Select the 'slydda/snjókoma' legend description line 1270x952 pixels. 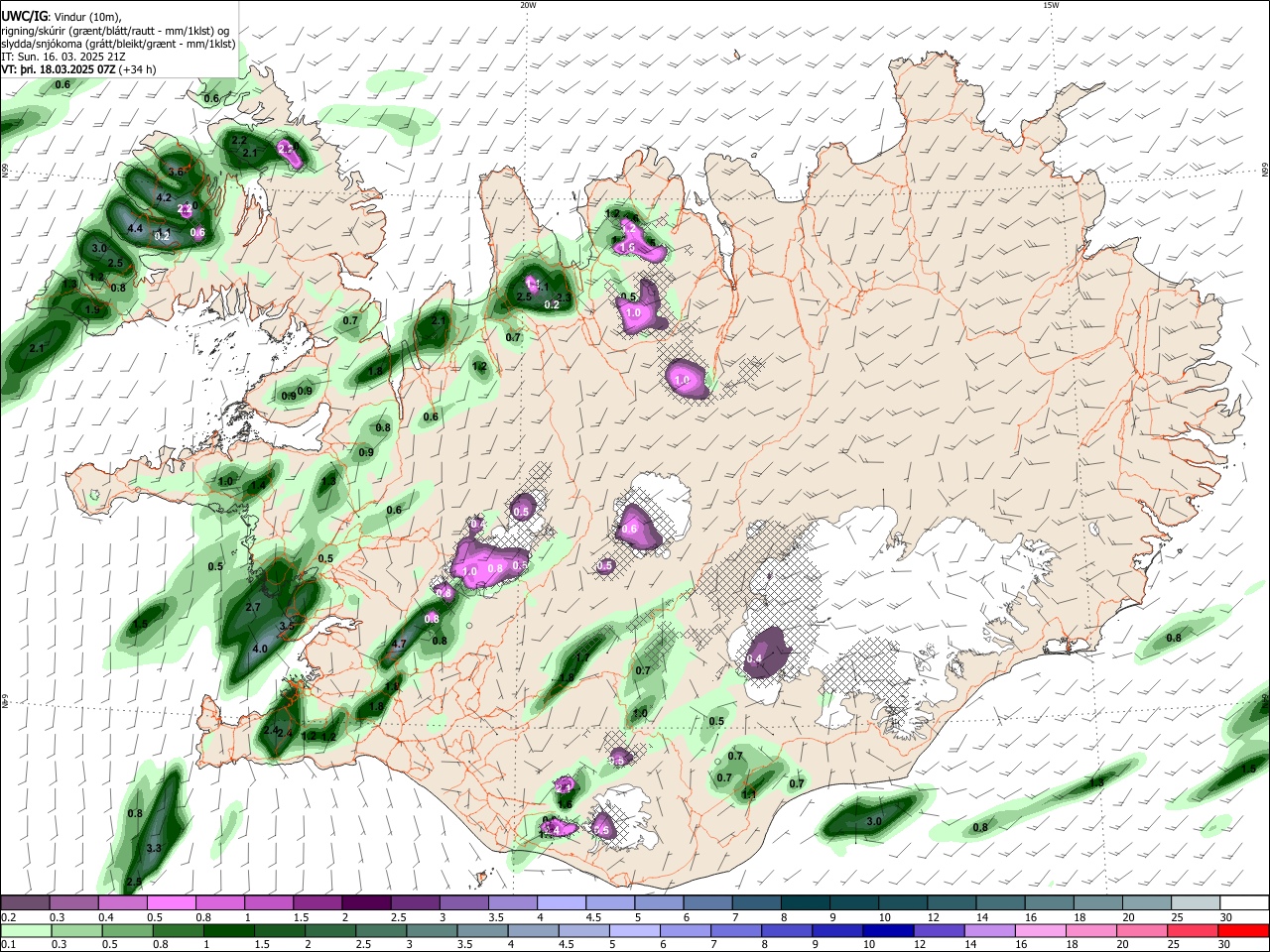coord(118,44)
